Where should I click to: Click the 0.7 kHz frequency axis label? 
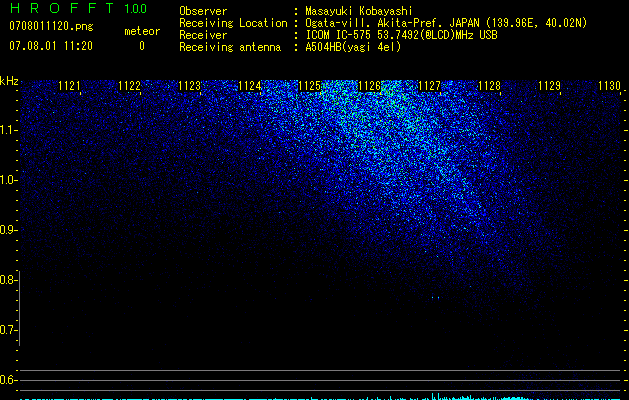(x=8, y=330)
